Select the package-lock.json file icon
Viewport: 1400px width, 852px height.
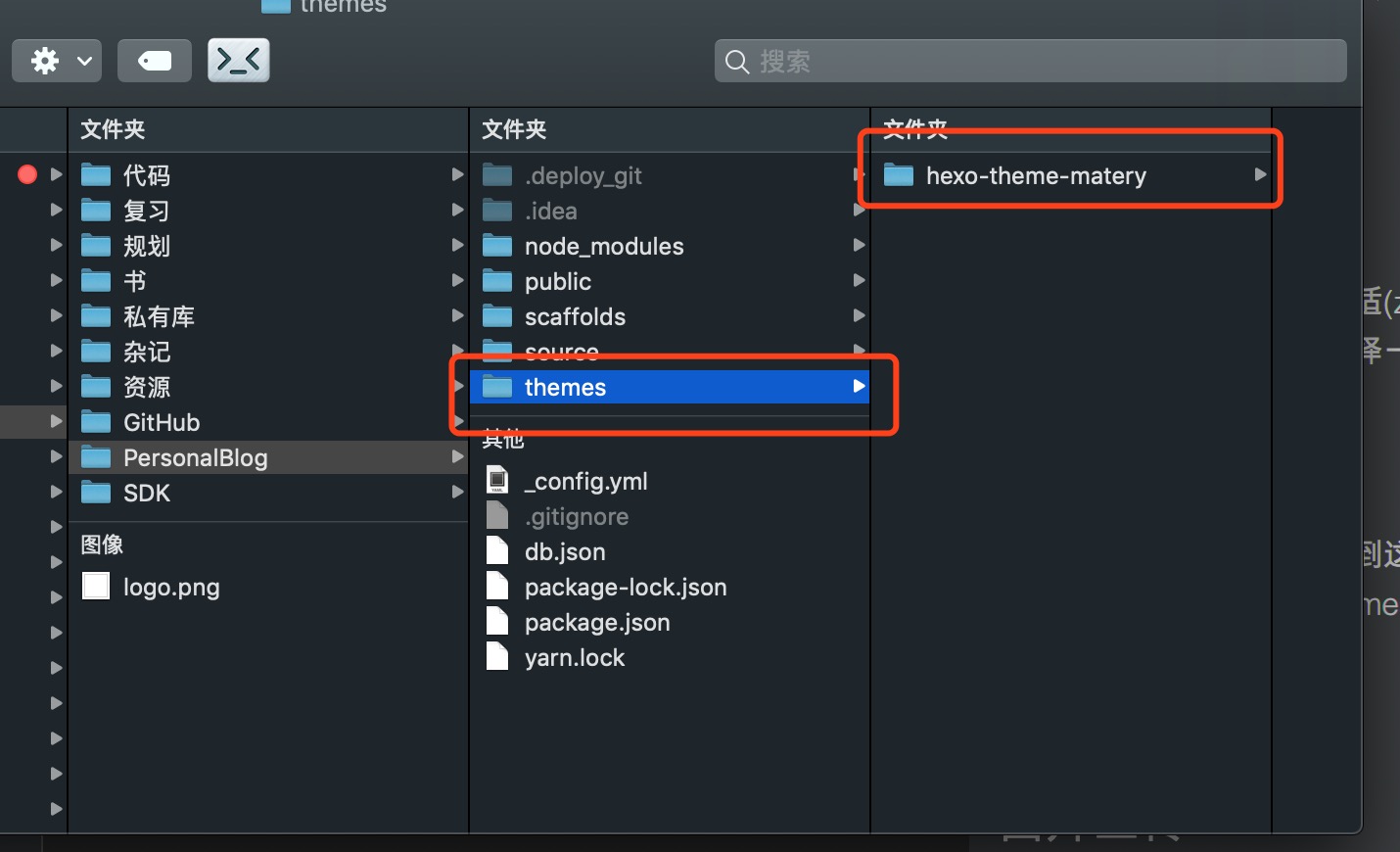pyautogui.click(x=497, y=586)
